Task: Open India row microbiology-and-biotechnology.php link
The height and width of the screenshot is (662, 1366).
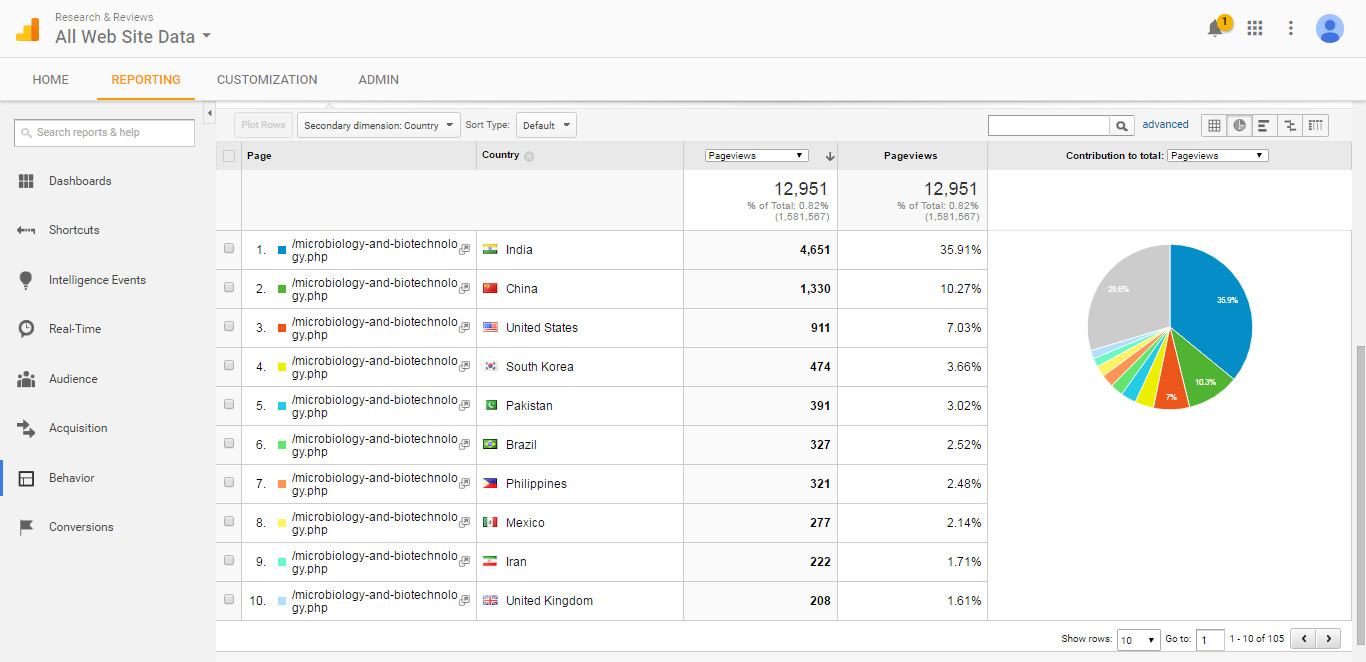Action: pos(374,250)
